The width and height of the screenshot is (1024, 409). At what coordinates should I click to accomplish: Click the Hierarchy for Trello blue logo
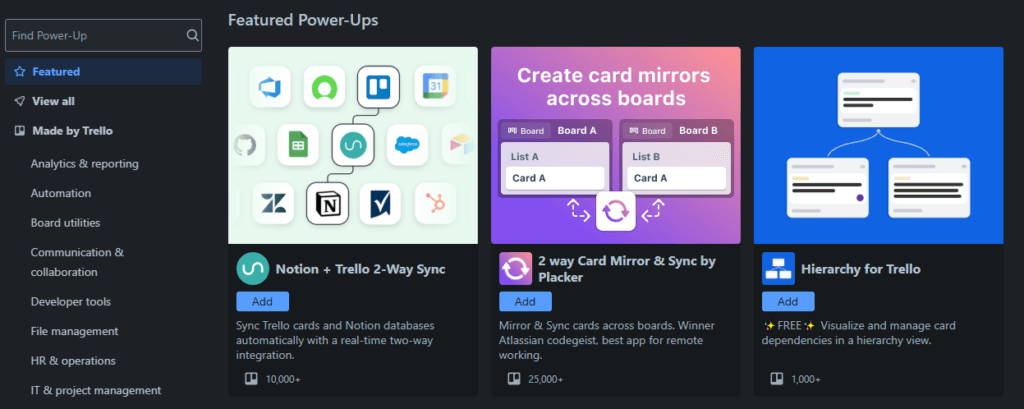778,269
